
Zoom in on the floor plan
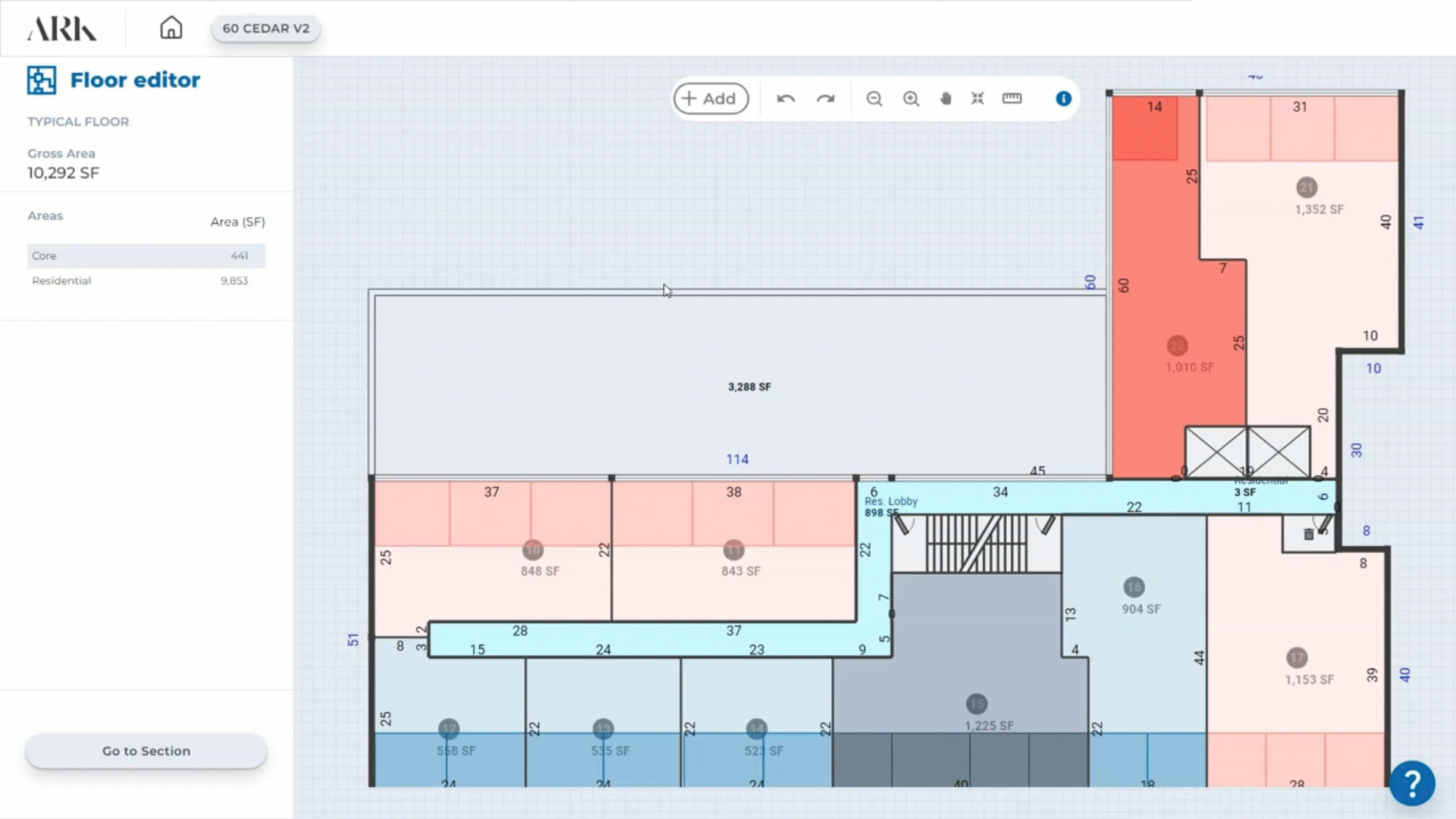(911, 99)
